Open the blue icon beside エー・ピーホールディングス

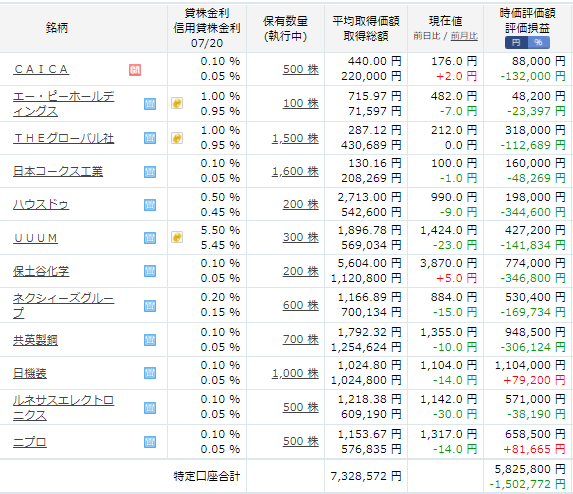pos(150,104)
